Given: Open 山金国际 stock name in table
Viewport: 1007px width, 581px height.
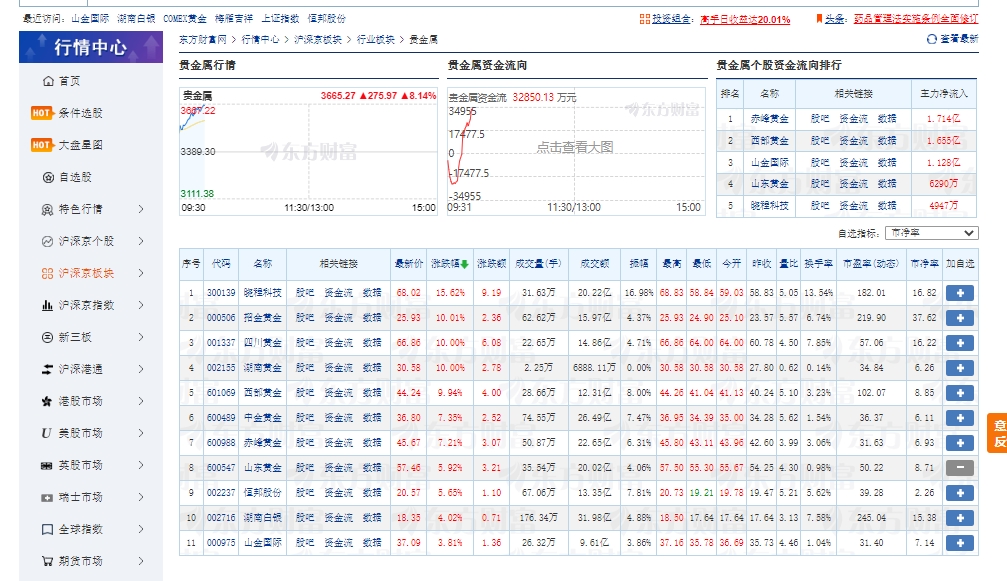Looking at the screenshot, I should click(x=263, y=543).
